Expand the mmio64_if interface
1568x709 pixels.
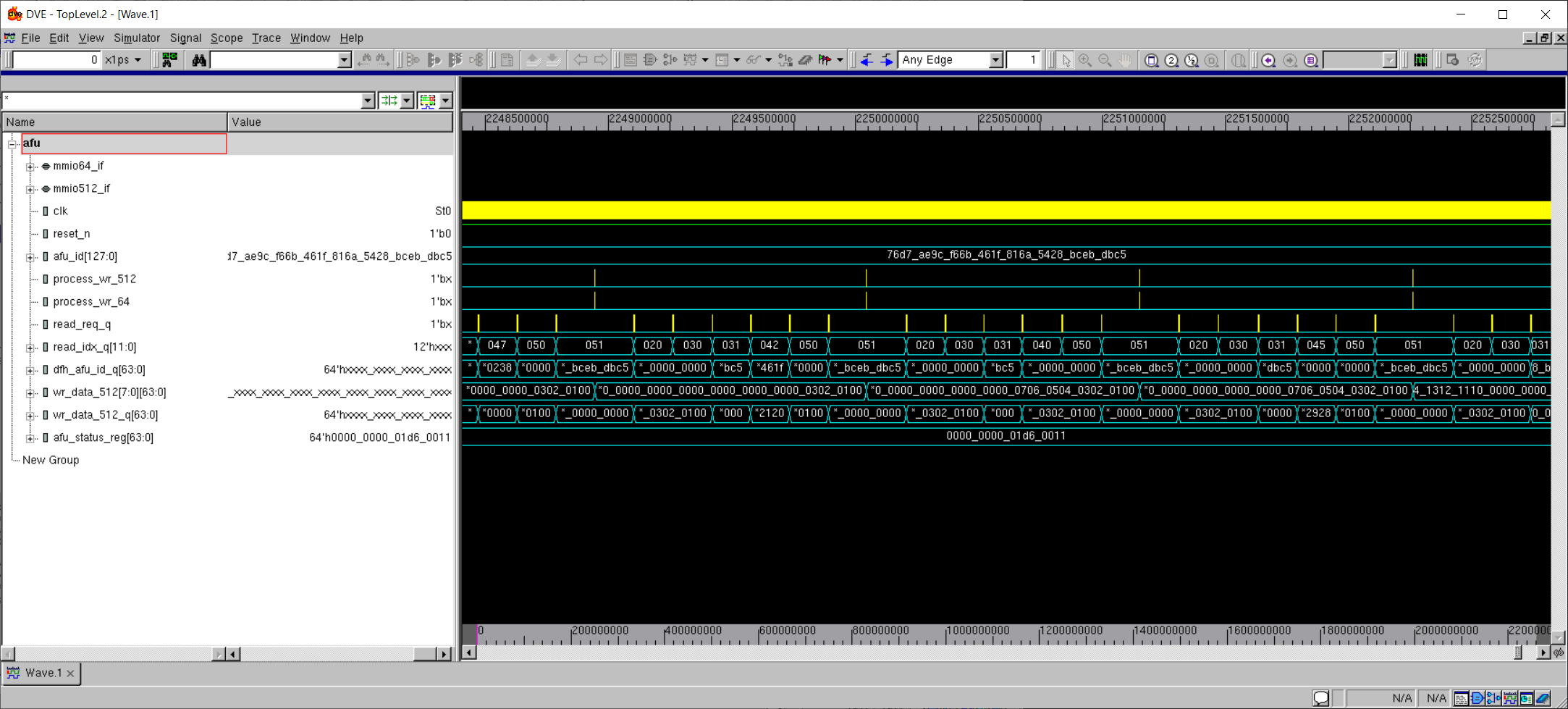pyautogui.click(x=30, y=167)
